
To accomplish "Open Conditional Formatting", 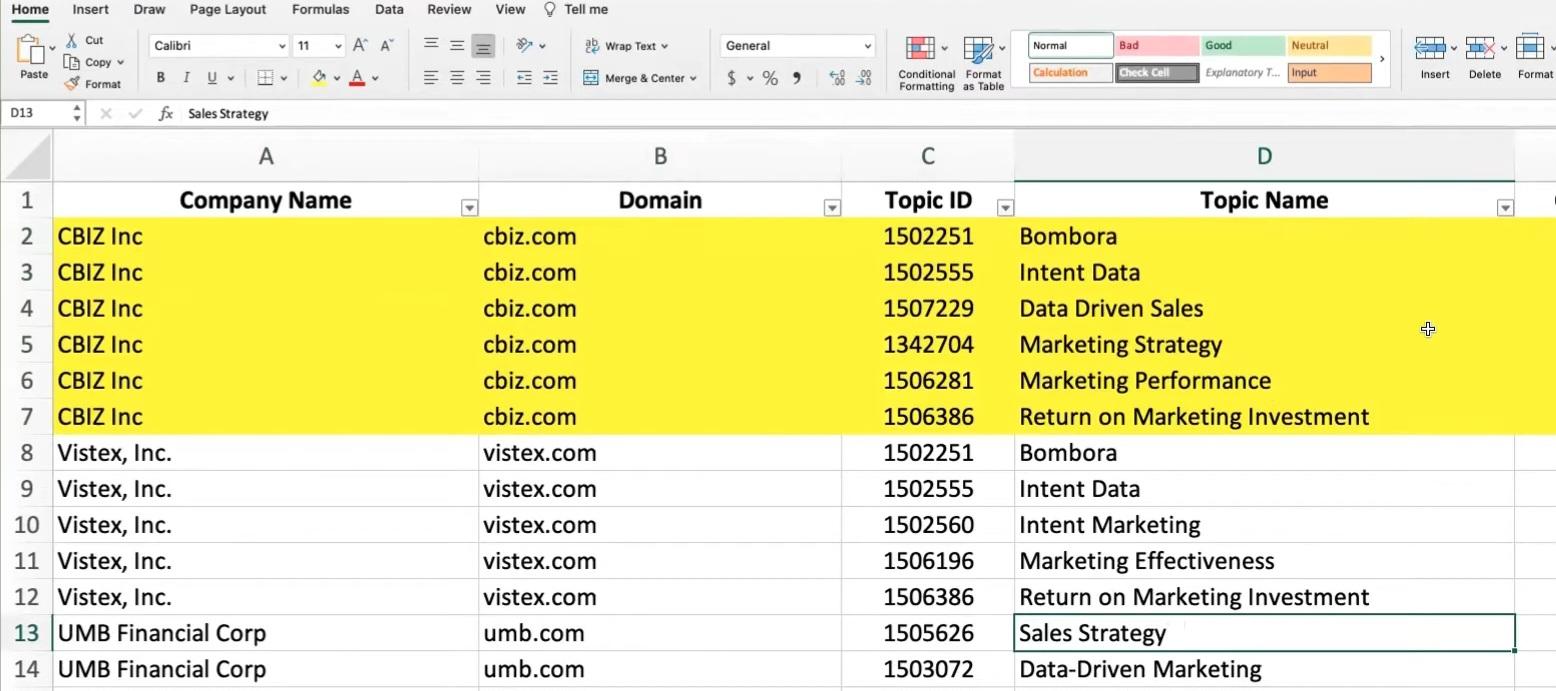I will point(926,64).
